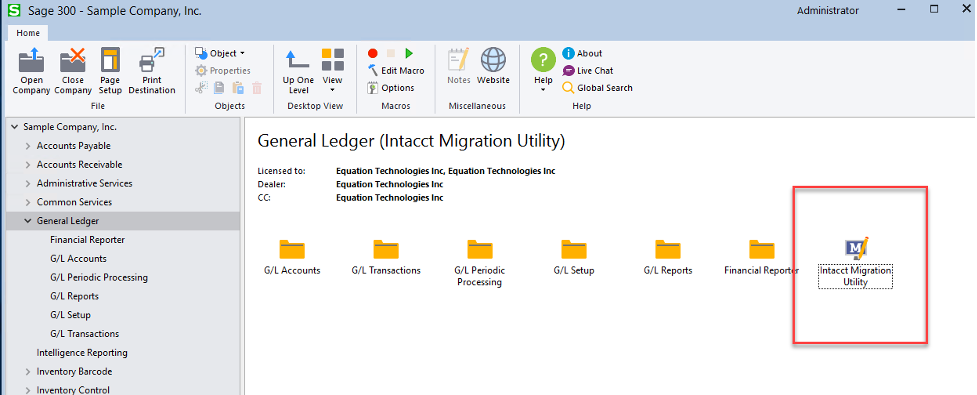Open the Help dropdown
Screen dimensions: 977x395
click(543, 71)
